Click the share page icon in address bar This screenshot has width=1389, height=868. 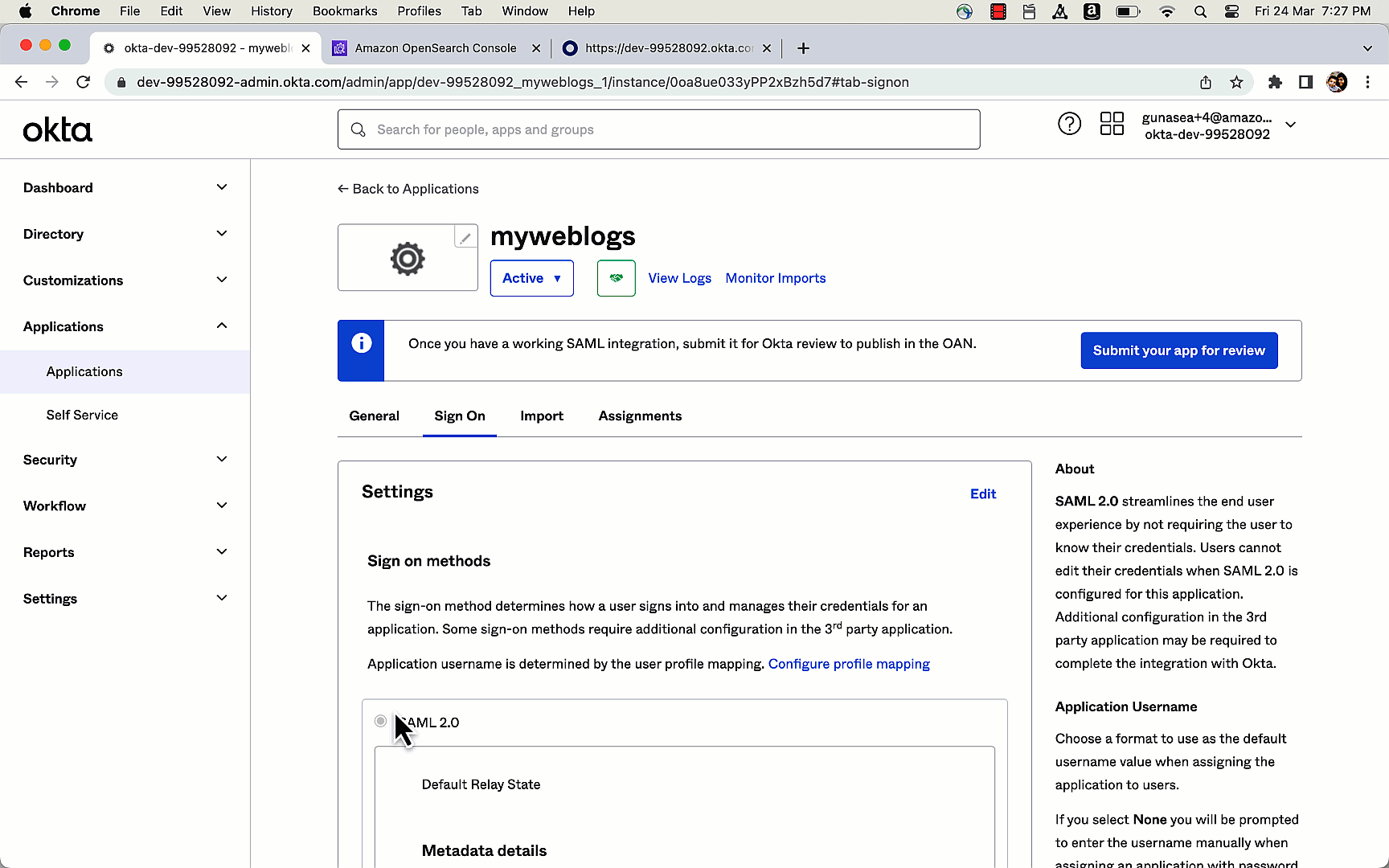click(1206, 82)
